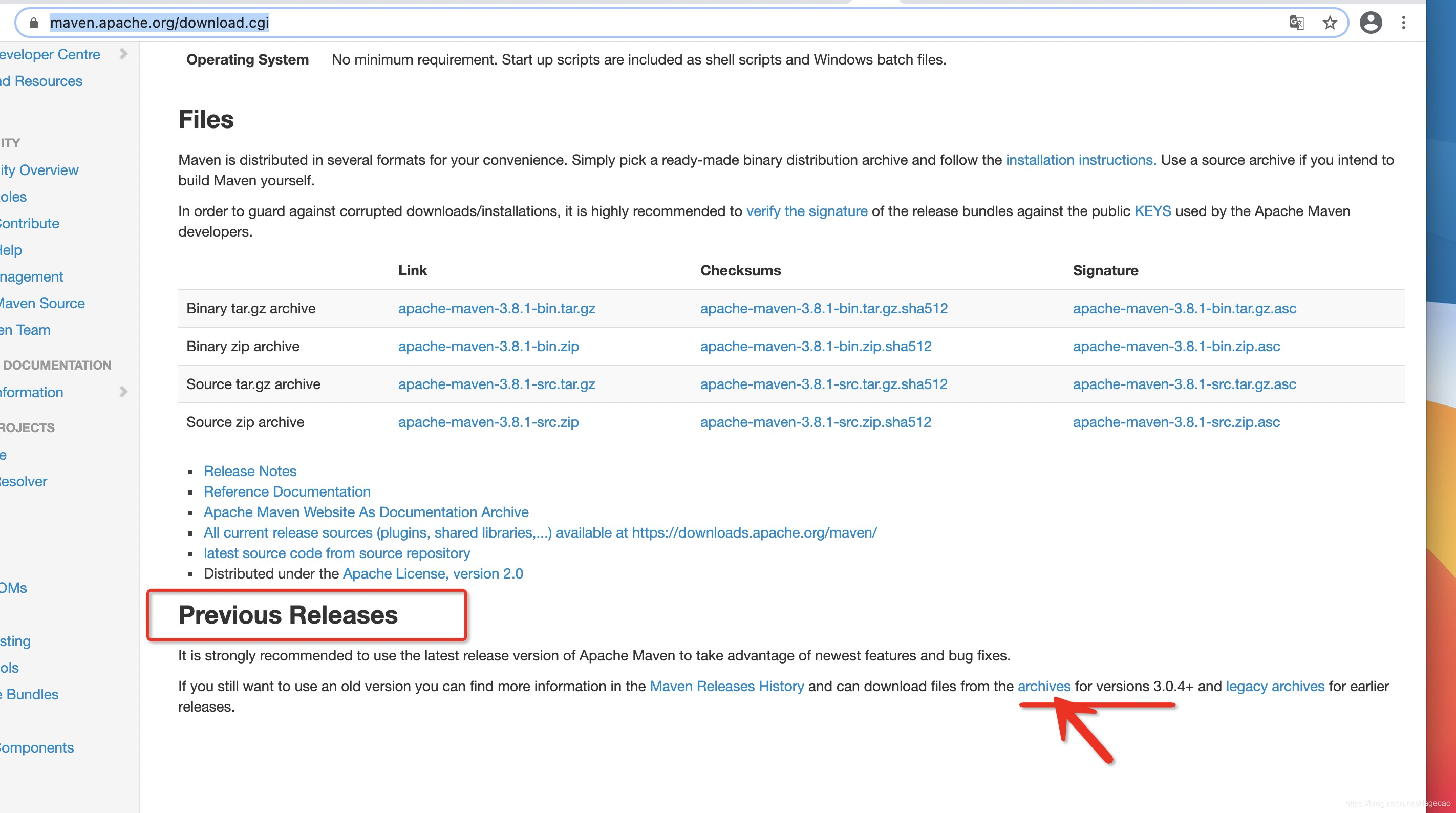Click the padlock site info icon

[33, 23]
